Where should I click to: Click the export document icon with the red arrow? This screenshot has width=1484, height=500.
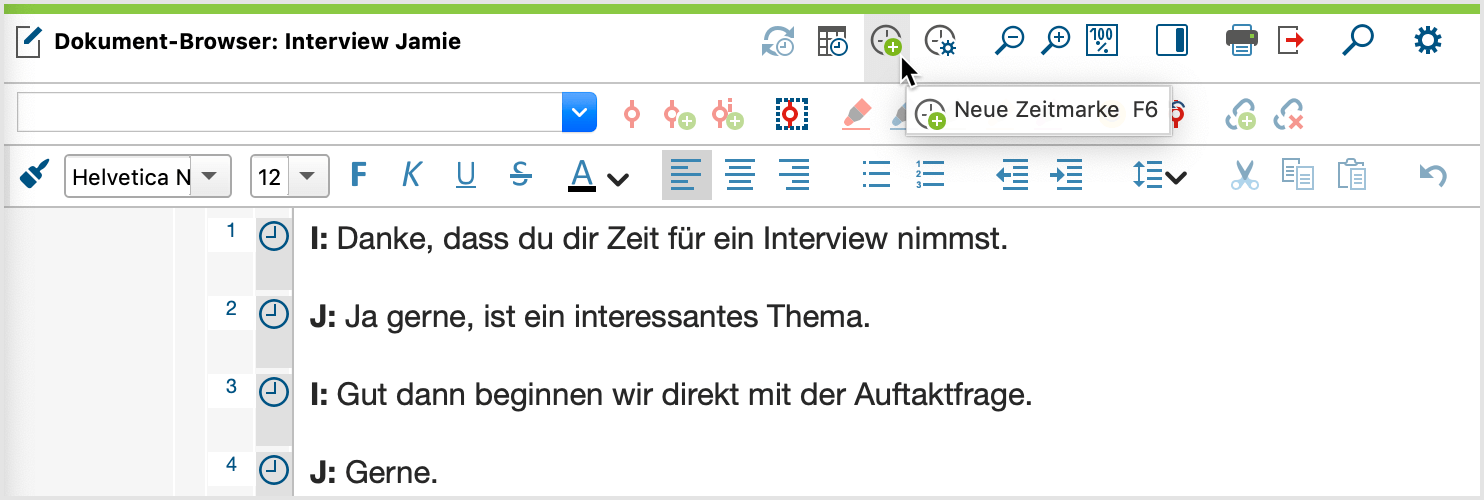point(1292,41)
